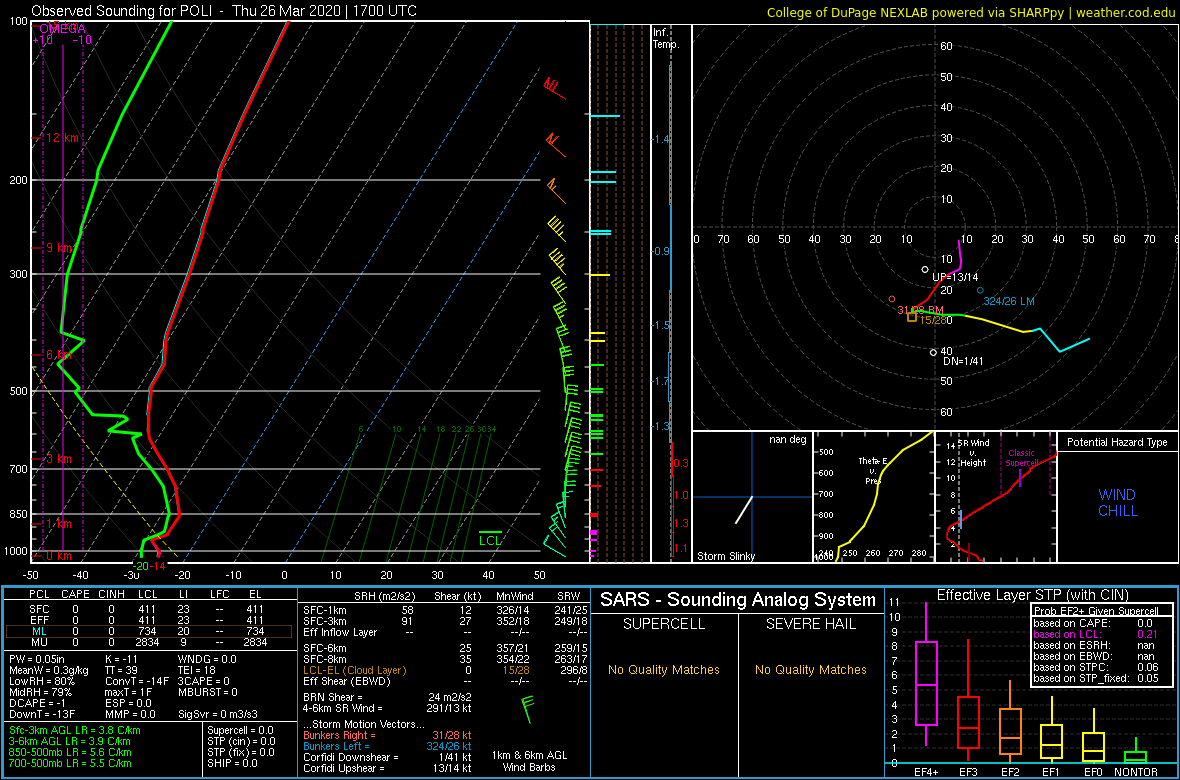Click the 324/26 LM hodograph label
Viewport: 1180px width, 780px height.
pos(1009,301)
